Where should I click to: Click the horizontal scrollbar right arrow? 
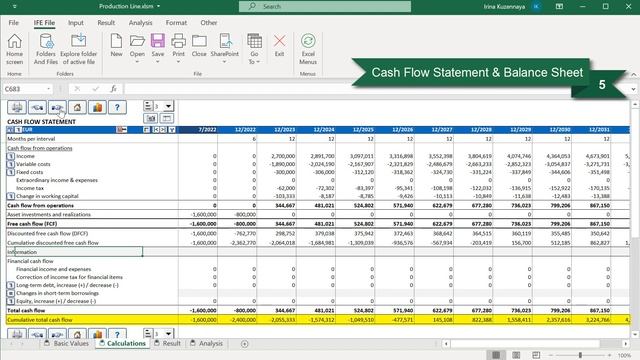(x=626, y=344)
